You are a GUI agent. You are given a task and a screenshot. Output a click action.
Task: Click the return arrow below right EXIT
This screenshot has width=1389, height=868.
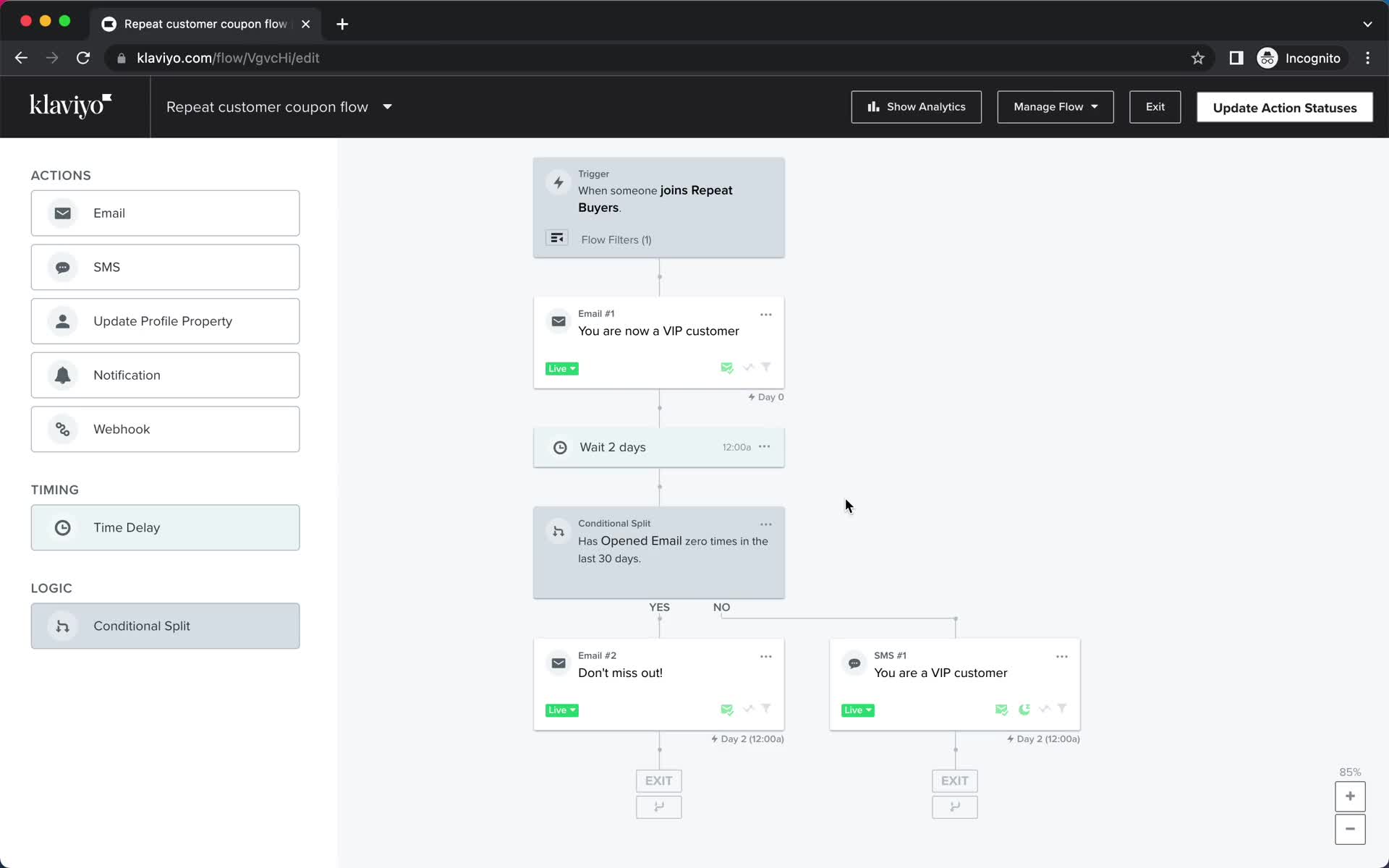[955, 807]
